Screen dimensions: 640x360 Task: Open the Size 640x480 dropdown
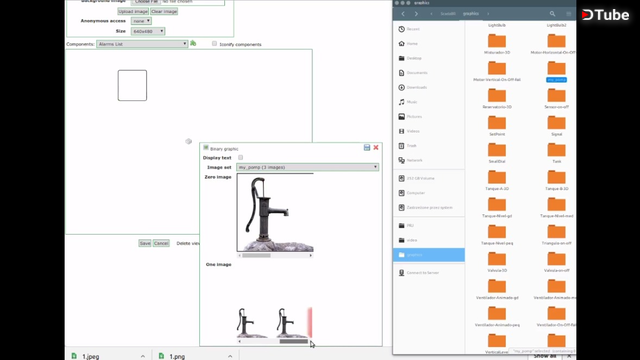[148, 31]
